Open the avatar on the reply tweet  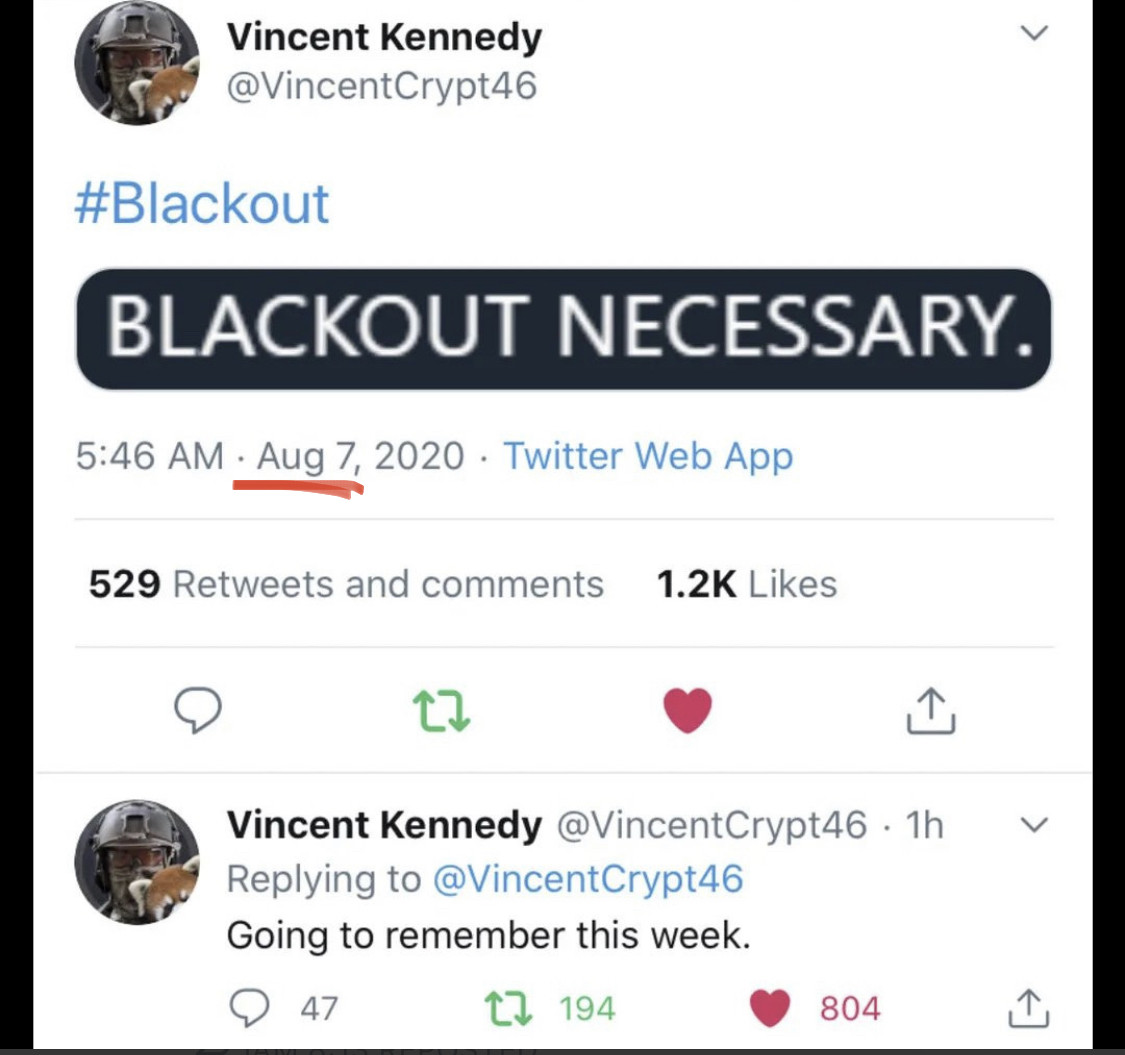pyautogui.click(x=138, y=862)
